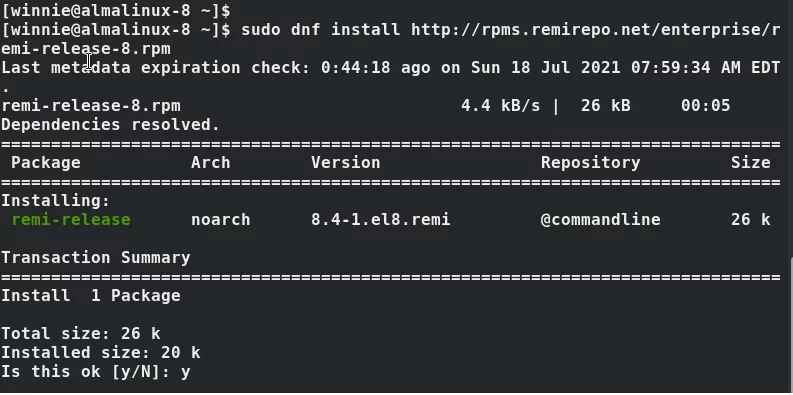Click the green remi-release package name
Image resolution: width=793 pixels, height=395 pixels.
tap(71, 220)
